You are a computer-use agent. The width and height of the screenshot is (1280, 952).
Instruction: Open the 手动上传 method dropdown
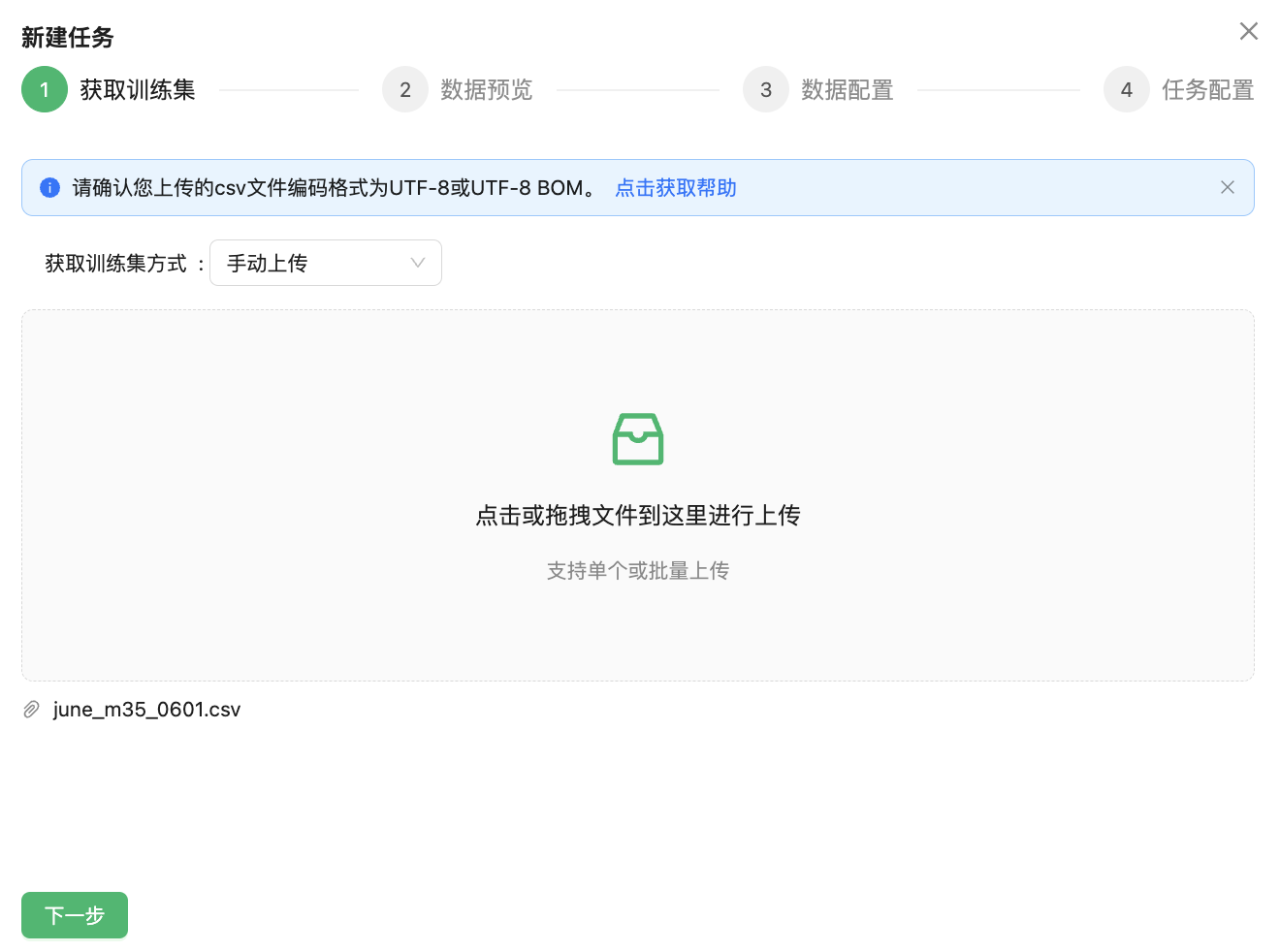point(310,264)
